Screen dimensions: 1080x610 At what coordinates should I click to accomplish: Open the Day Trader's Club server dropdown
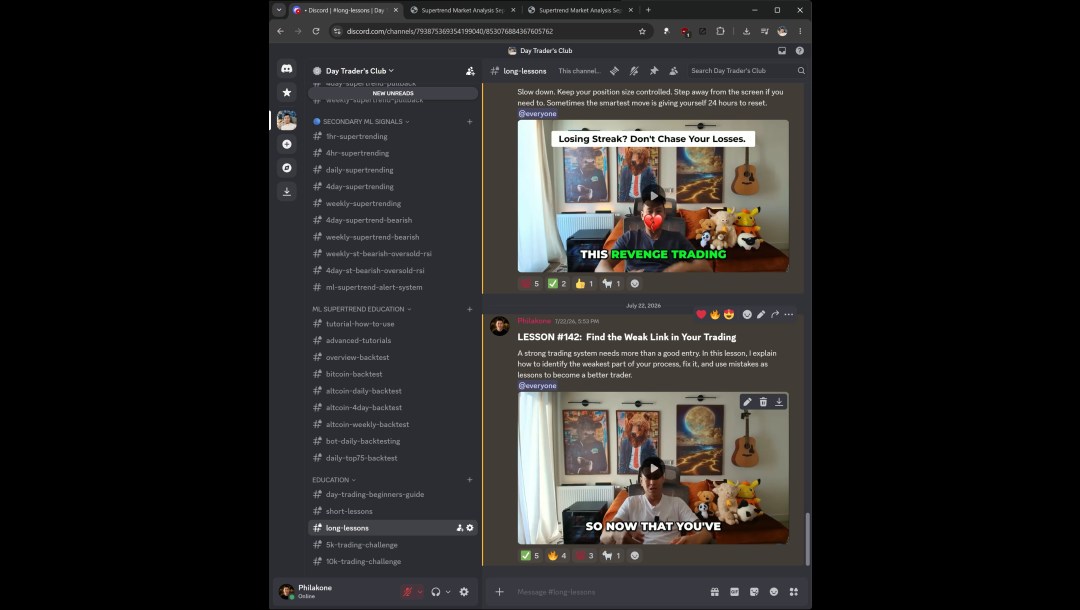tap(359, 71)
